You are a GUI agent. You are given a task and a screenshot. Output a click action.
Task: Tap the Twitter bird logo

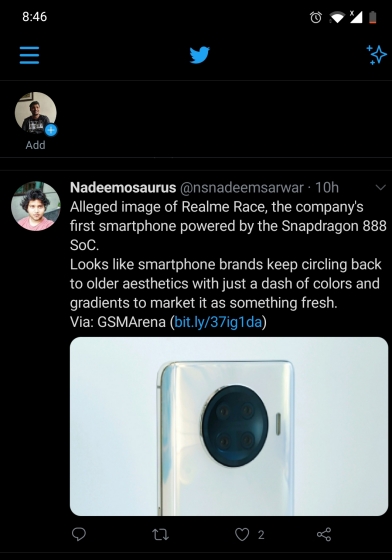click(199, 55)
